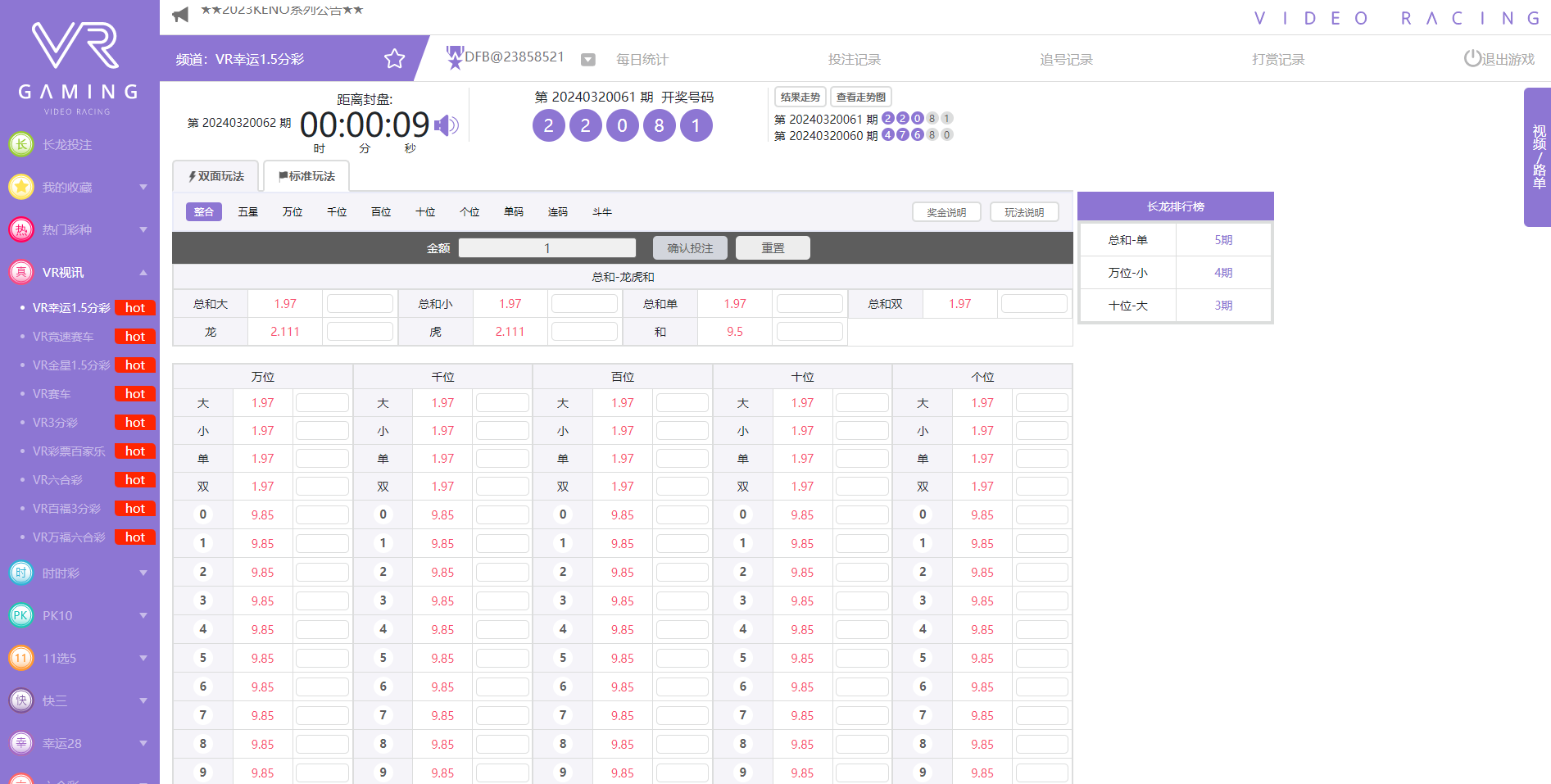Expand the 热门彩种 dropdown

tap(143, 229)
